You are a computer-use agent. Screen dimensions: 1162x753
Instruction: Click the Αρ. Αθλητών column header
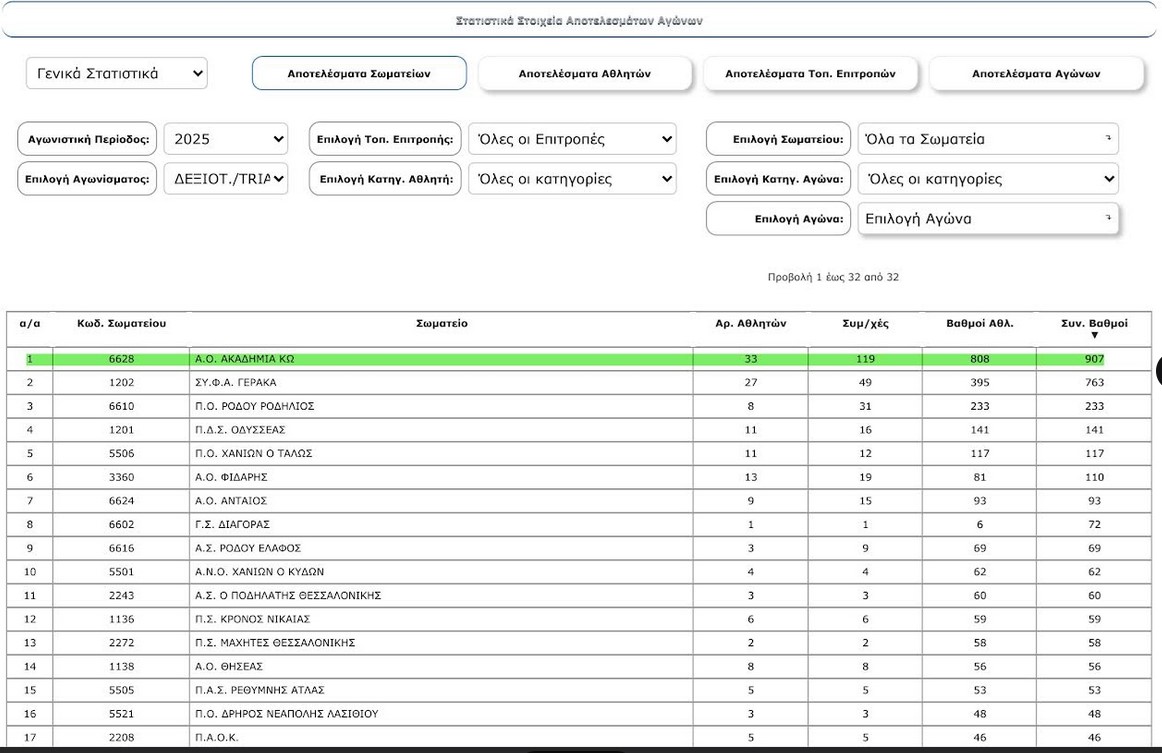pyautogui.click(x=750, y=324)
